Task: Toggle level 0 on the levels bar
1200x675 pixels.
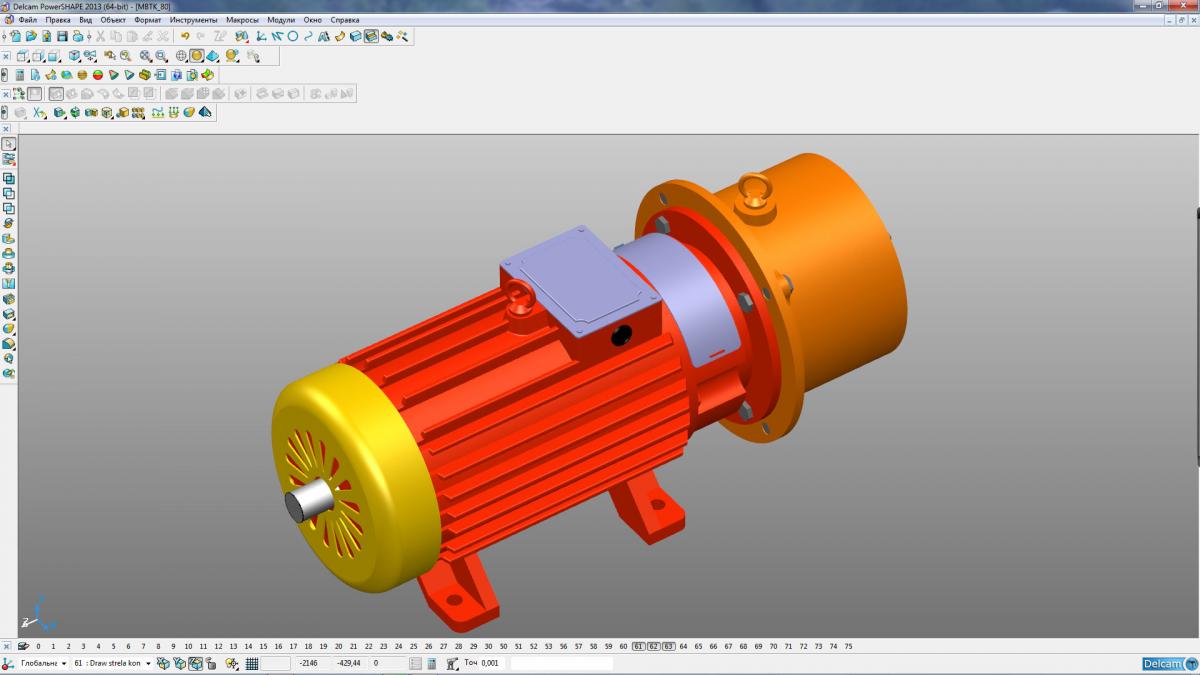Action: [38, 647]
